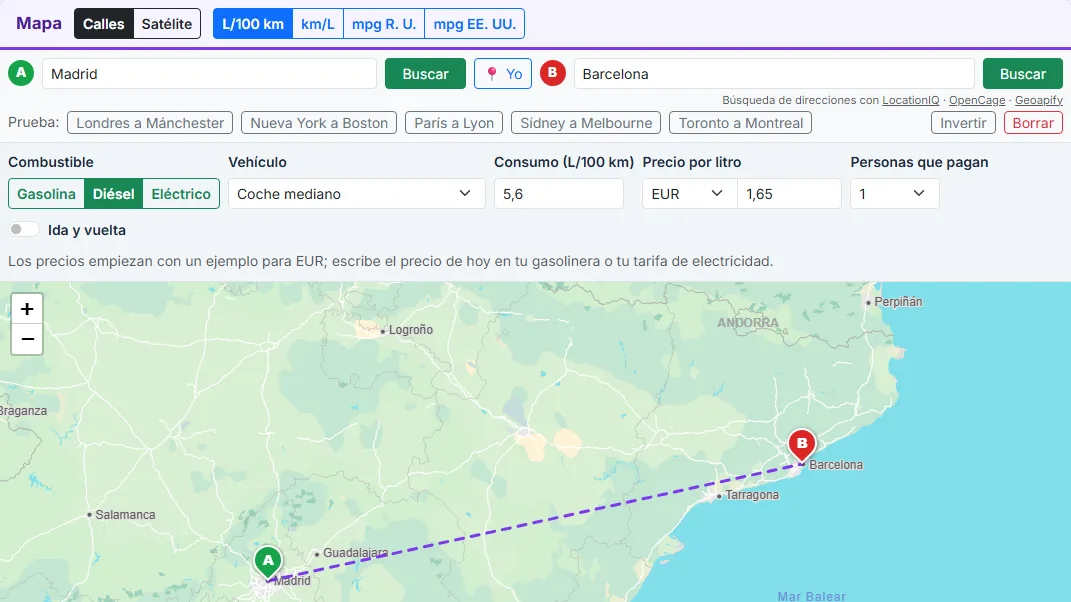Screen dimensions: 1071x602
Task: Open the Coche mediano vehicle dropdown
Action: click(x=357, y=194)
